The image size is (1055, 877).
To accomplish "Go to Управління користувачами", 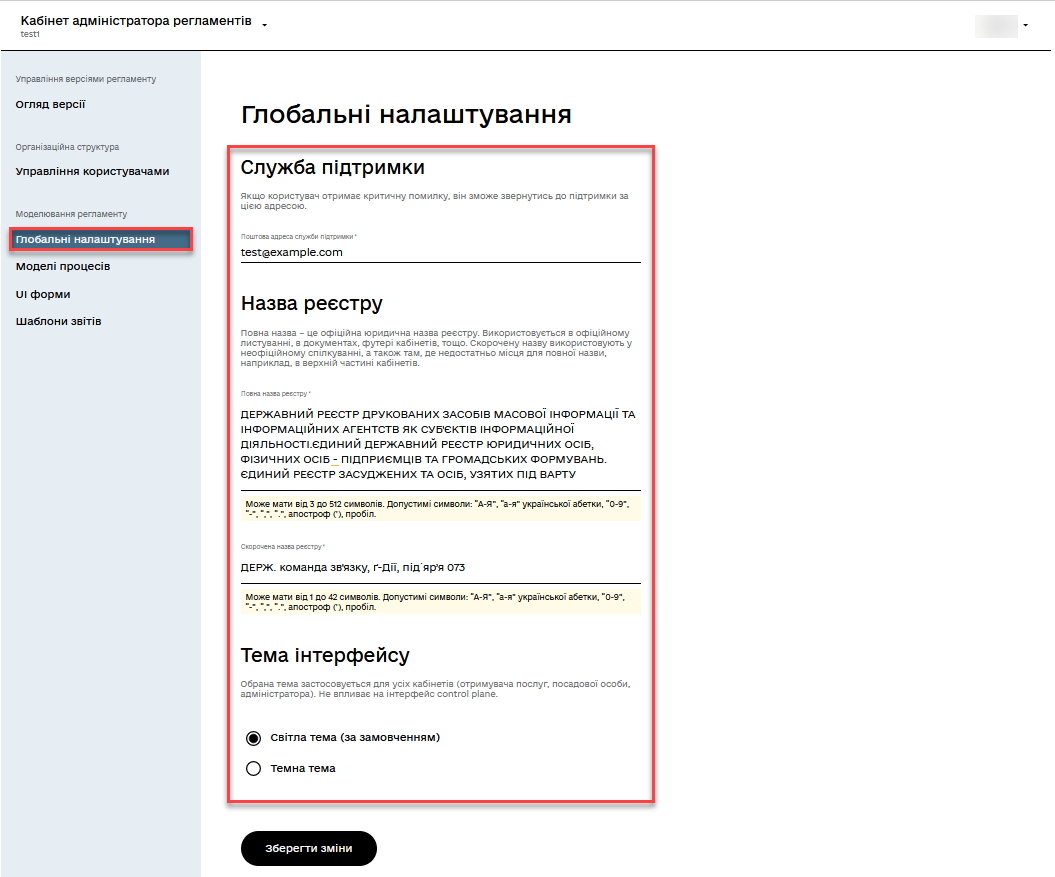I will click(x=92, y=172).
